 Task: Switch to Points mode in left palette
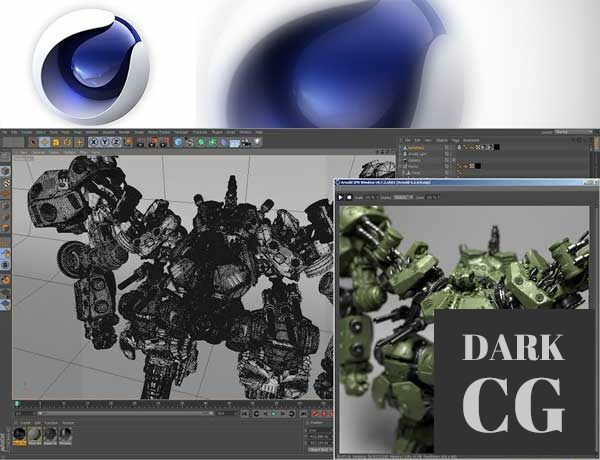pyautogui.click(x=5, y=206)
